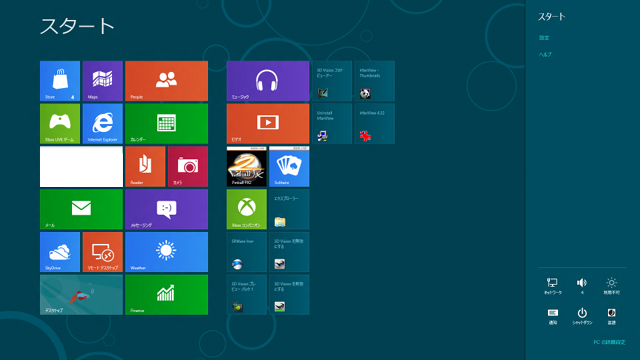Image resolution: width=640 pixels, height=360 pixels.
Task: Open the Finance chart tile
Action: (x=167, y=295)
